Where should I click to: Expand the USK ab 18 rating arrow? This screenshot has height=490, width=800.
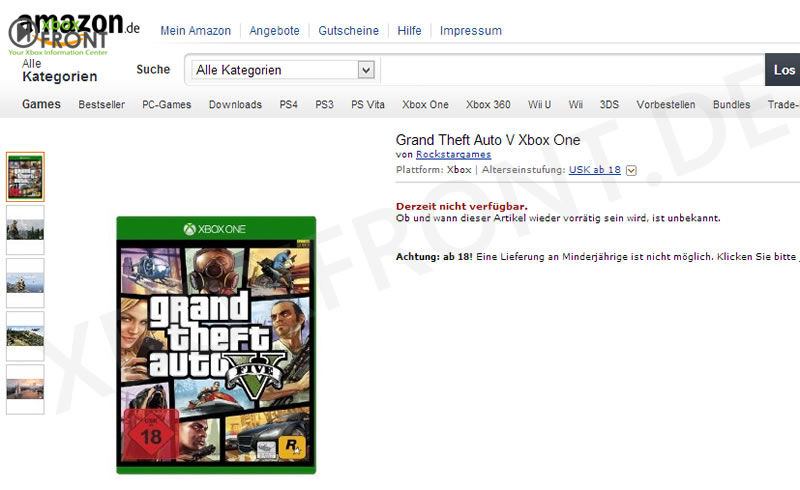631,170
